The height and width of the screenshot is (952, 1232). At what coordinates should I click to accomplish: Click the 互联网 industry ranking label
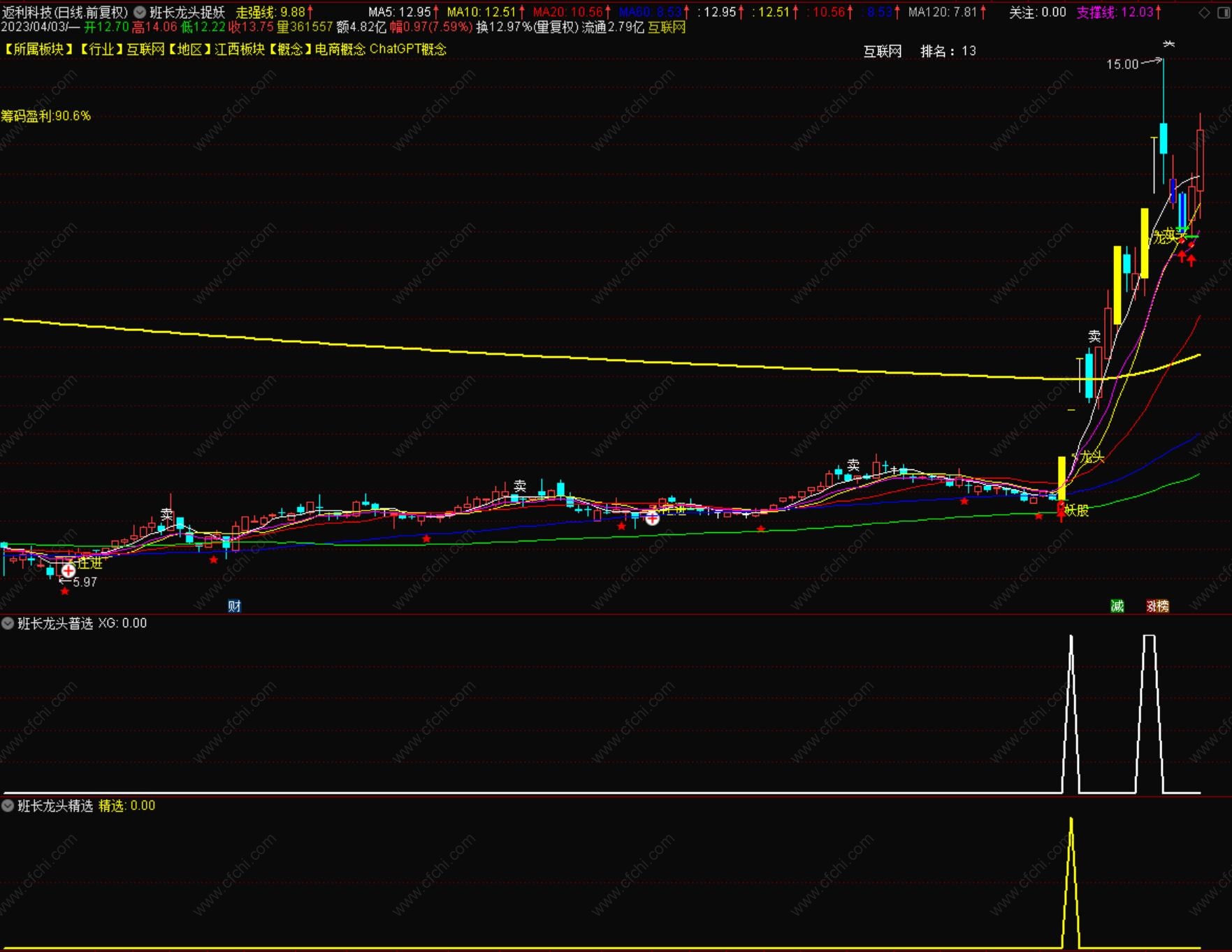coord(883,51)
